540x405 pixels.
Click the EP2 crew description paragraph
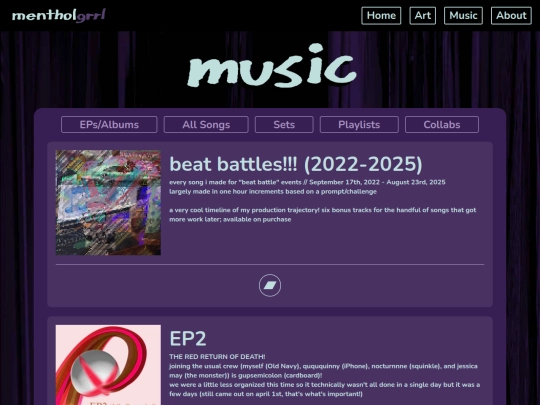point(324,380)
